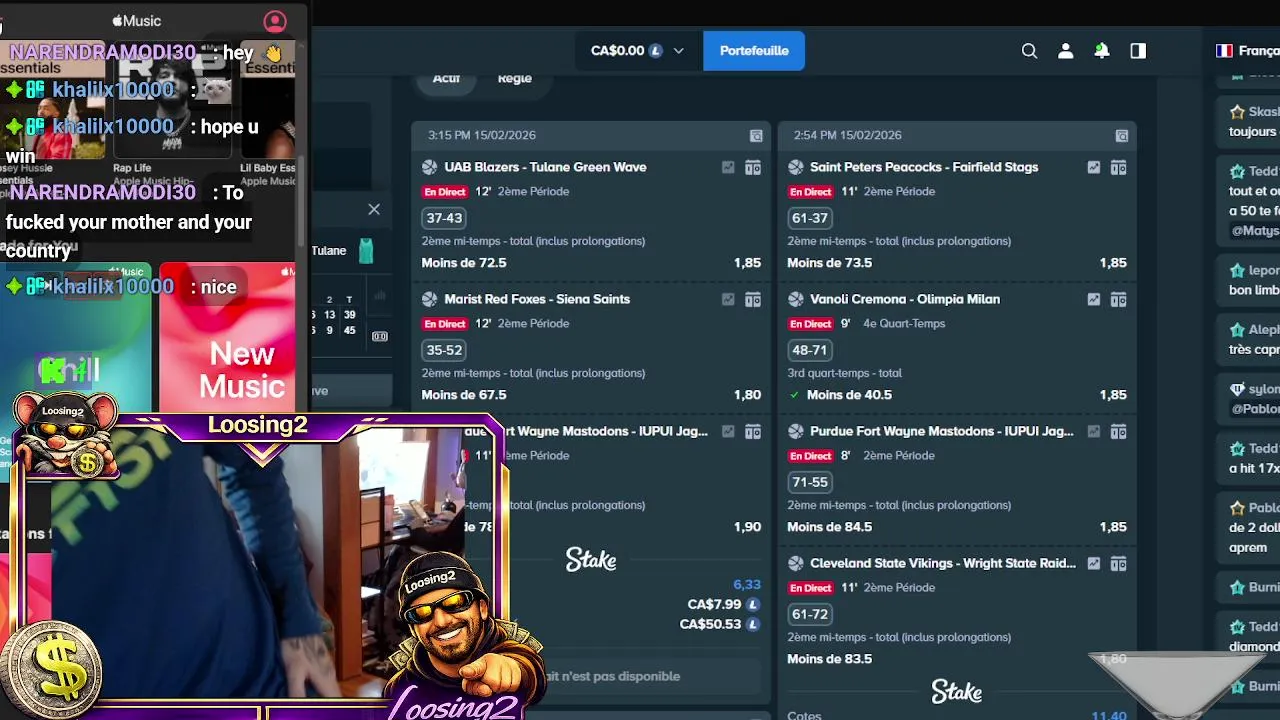Show stats chart for Cleveland State Vikings match

coord(1094,563)
